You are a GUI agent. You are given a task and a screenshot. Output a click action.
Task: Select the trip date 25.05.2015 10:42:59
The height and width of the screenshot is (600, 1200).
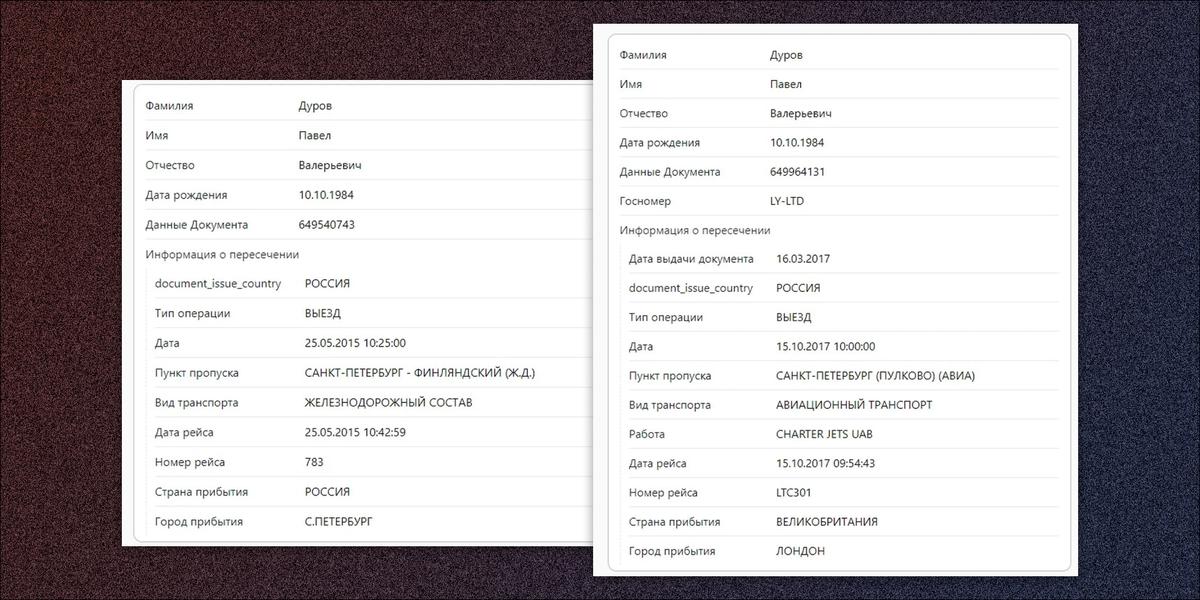[355, 432]
